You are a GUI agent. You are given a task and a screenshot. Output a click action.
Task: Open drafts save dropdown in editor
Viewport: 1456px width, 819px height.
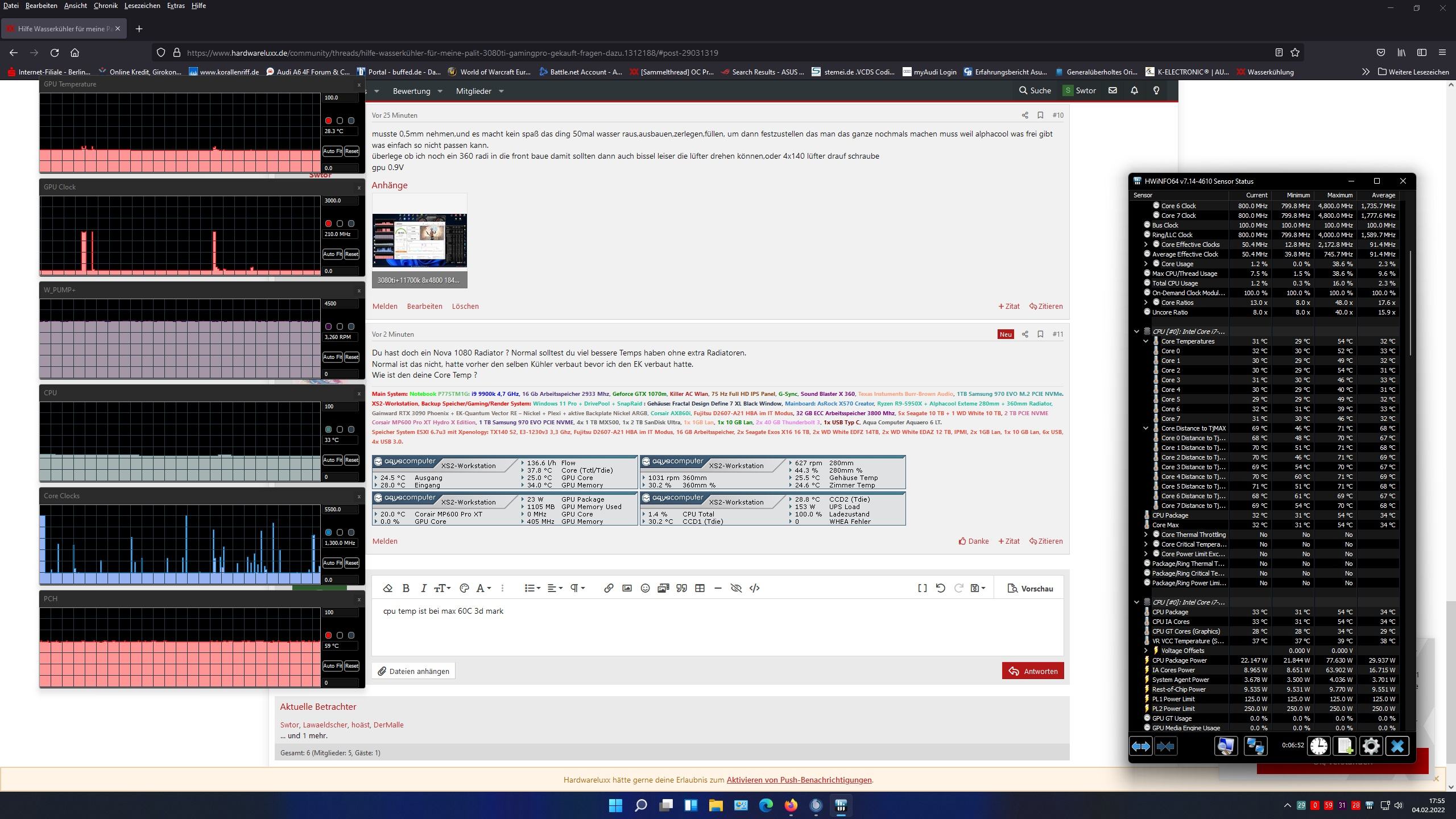pos(978,588)
